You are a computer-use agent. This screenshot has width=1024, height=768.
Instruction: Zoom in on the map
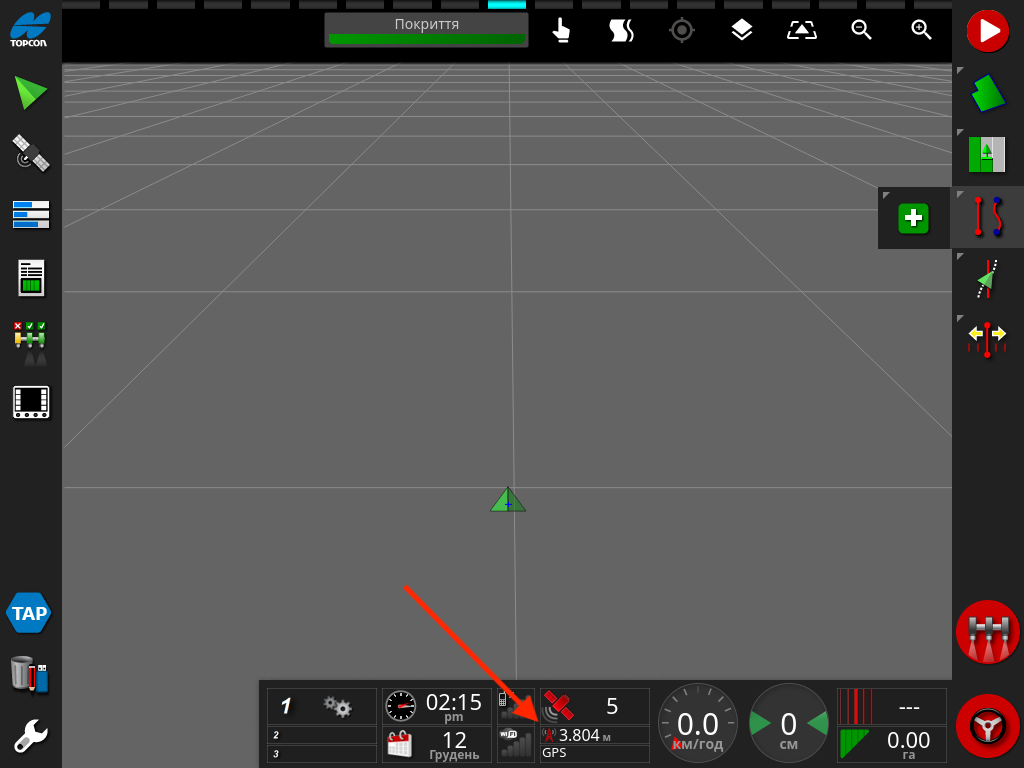pos(921,30)
